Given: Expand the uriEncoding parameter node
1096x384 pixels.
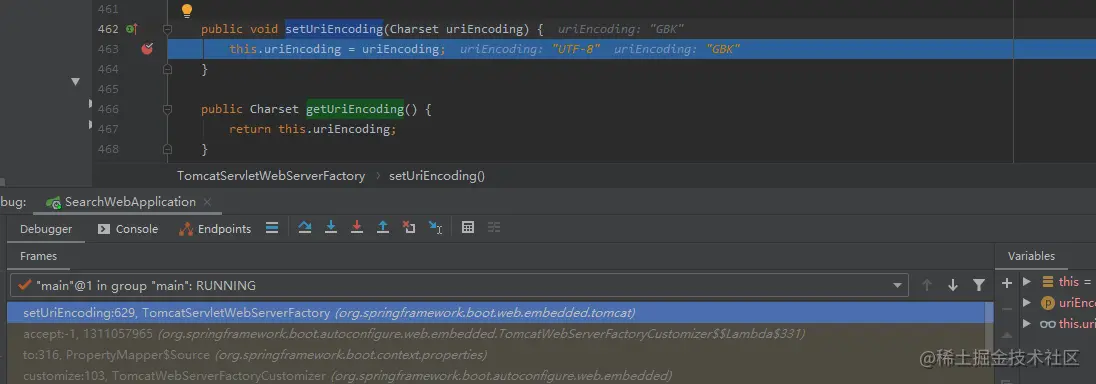Looking at the screenshot, I should [x=1026, y=302].
